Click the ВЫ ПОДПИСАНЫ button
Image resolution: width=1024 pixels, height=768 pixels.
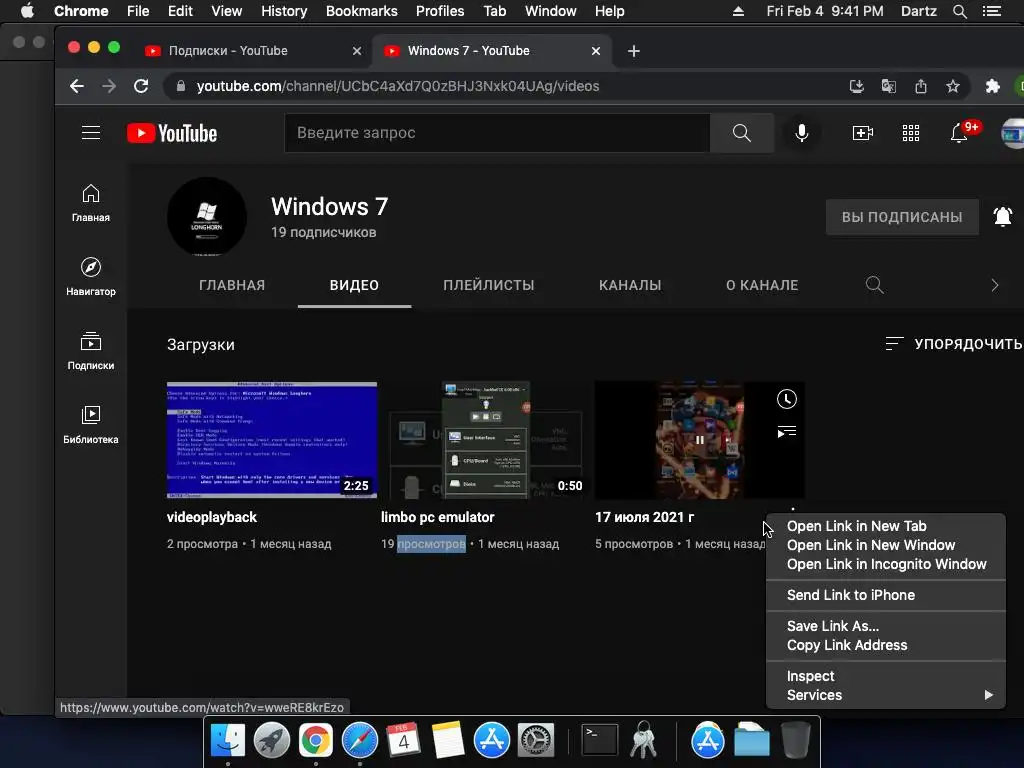pyautogui.click(x=902, y=217)
